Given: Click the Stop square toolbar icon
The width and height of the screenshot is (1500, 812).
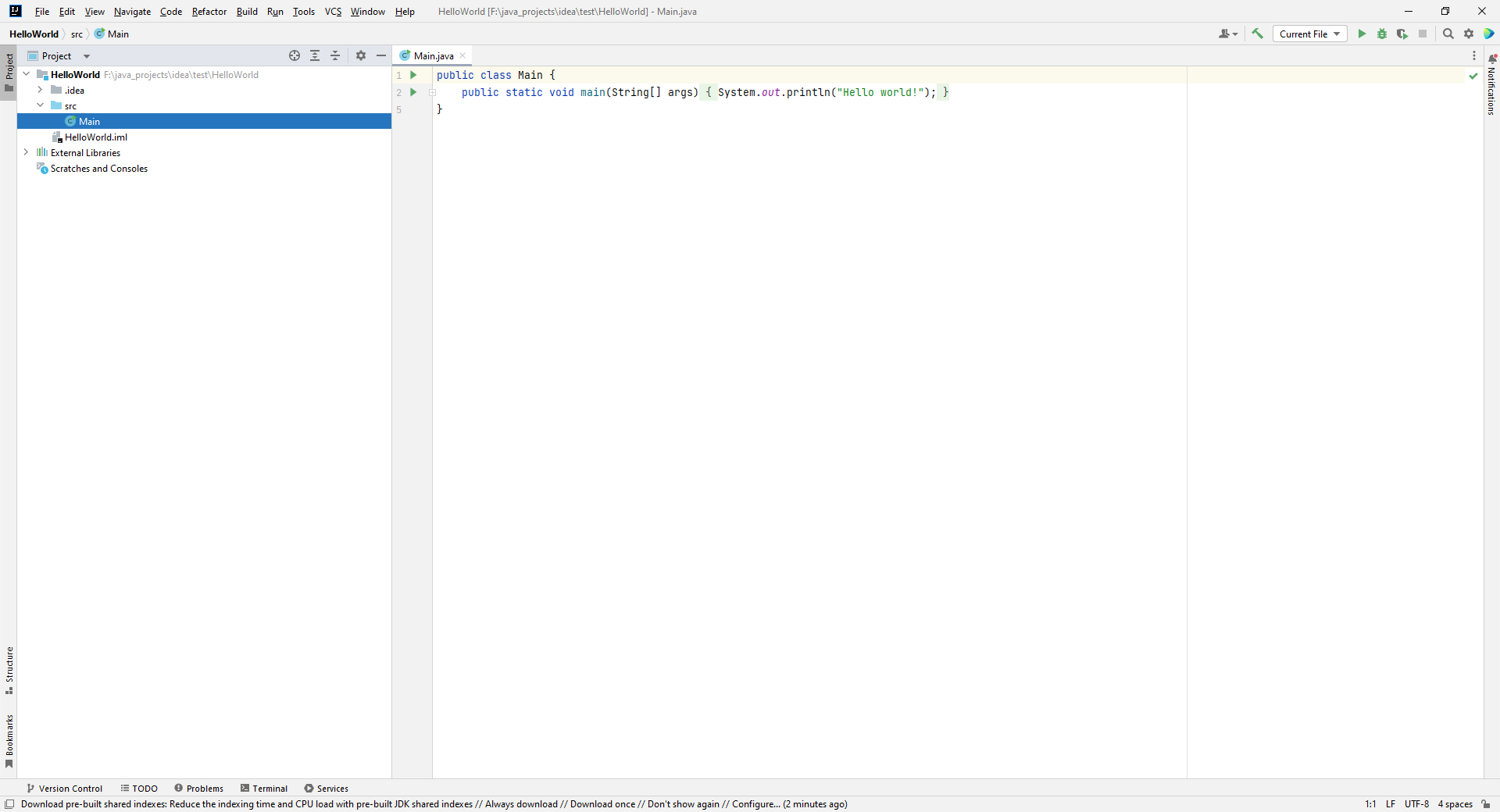Looking at the screenshot, I should pyautogui.click(x=1423, y=34).
